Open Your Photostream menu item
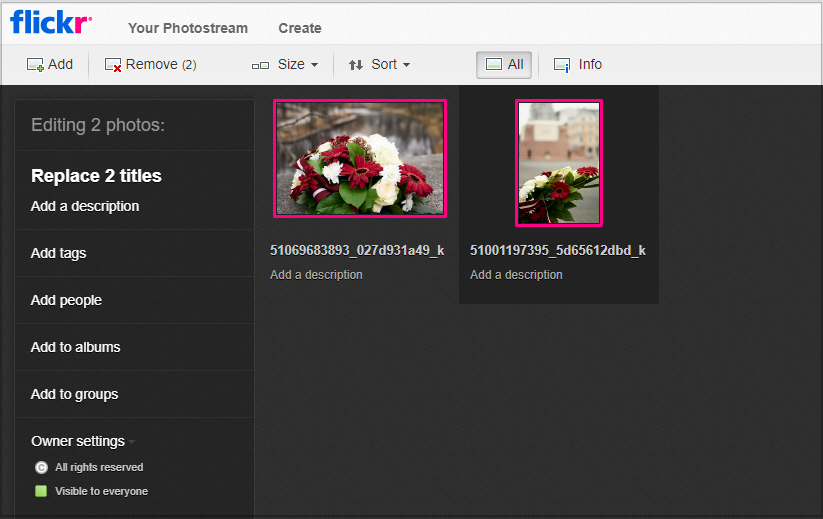Screen dimensions: 823x519 click(188, 28)
